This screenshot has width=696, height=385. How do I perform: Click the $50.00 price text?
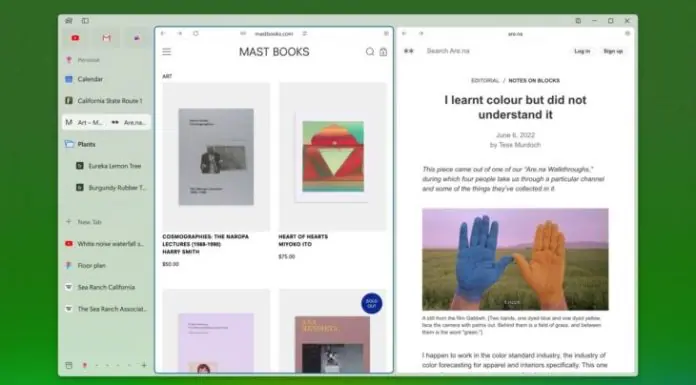click(170, 264)
